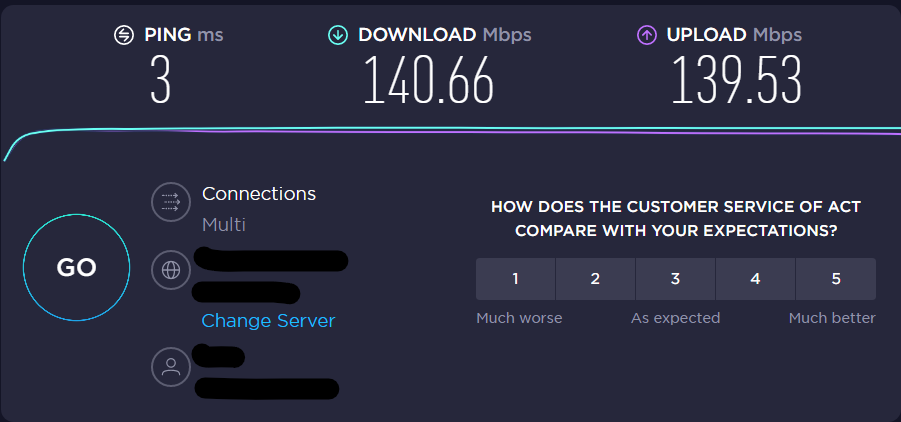Click the download speed value 140.66
Viewport: 901px width, 422px height.
point(428,82)
